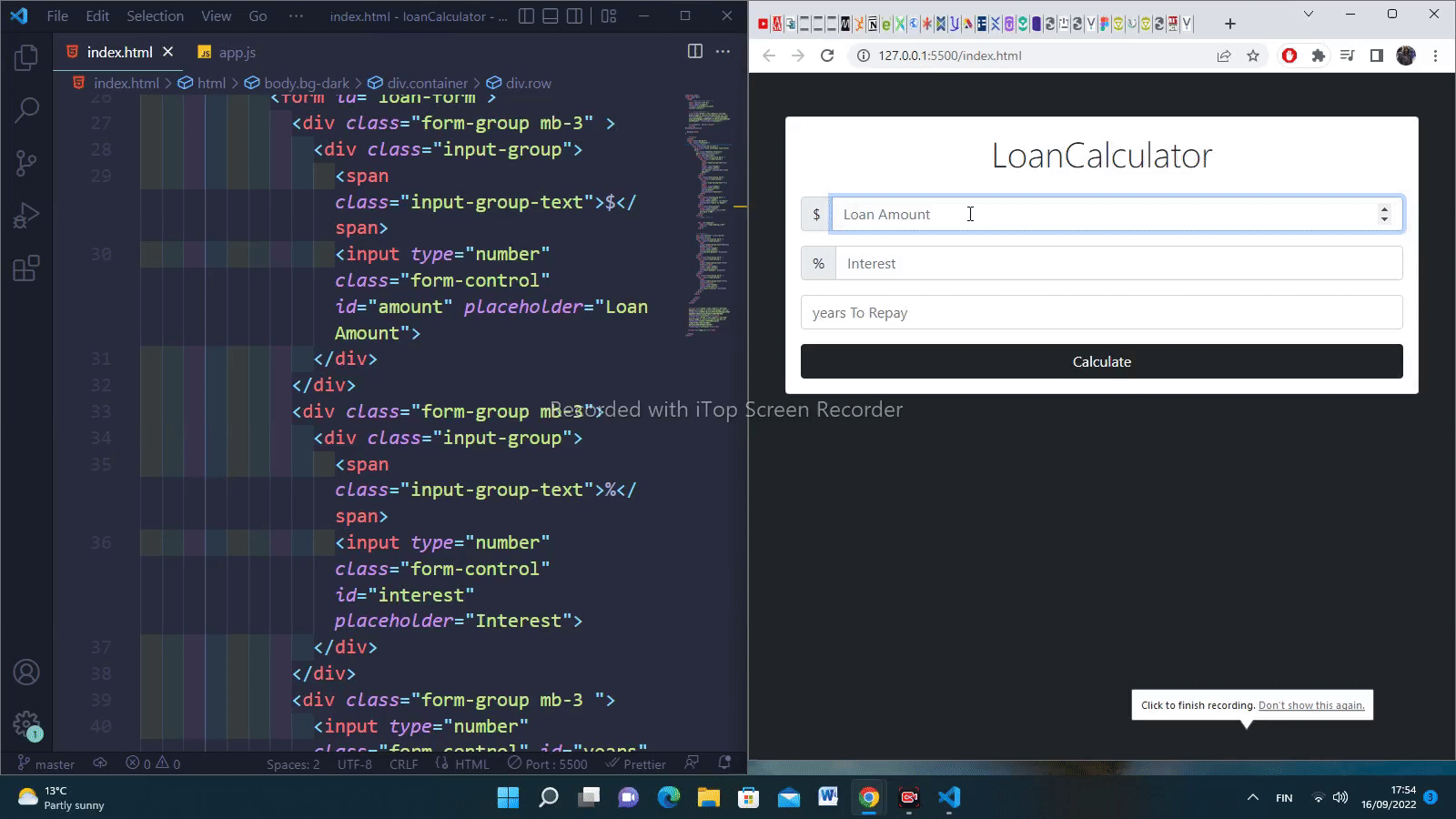Open the Source Control view
The height and width of the screenshot is (819, 1456).
click(x=26, y=163)
